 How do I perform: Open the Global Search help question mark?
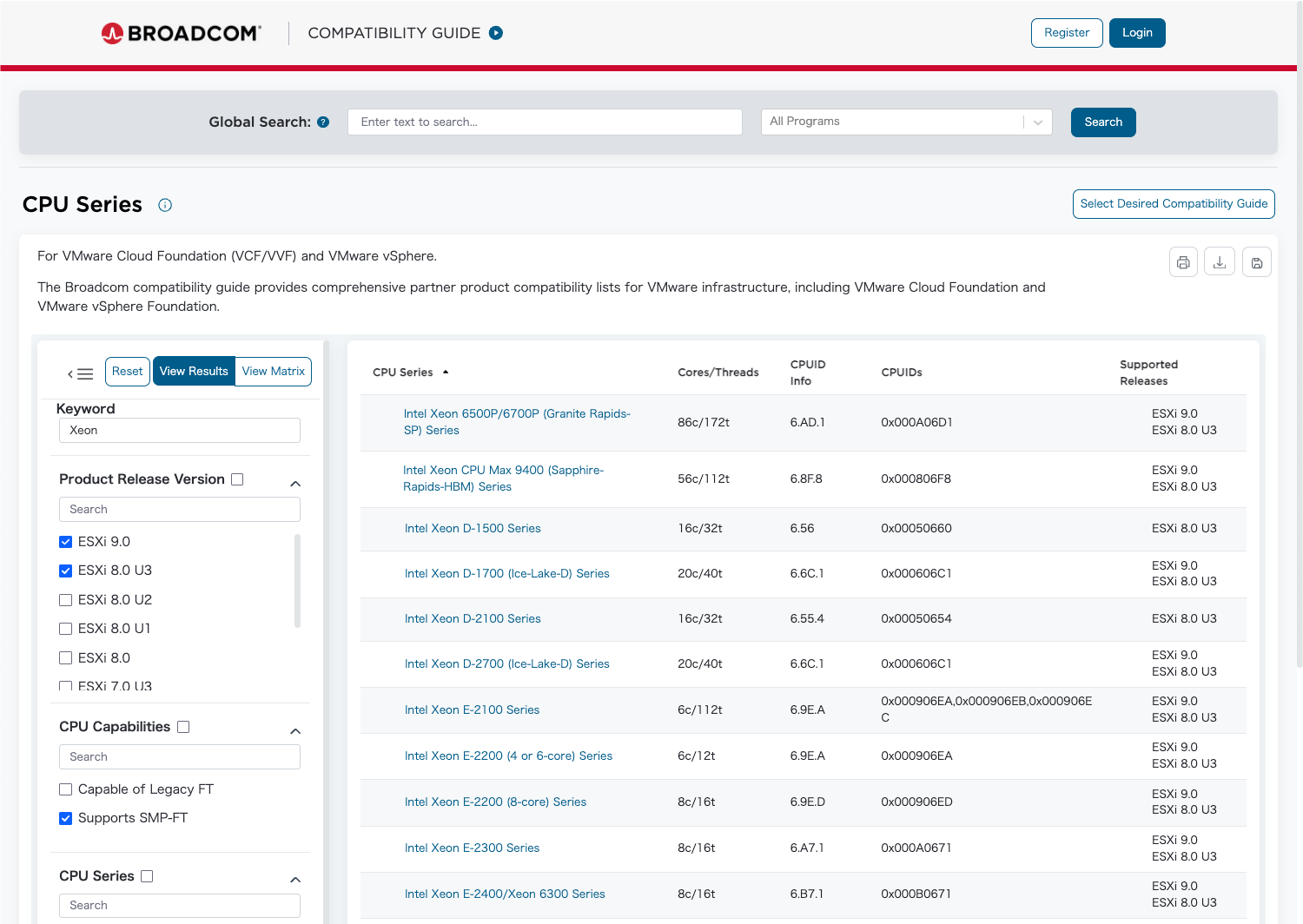tap(322, 122)
